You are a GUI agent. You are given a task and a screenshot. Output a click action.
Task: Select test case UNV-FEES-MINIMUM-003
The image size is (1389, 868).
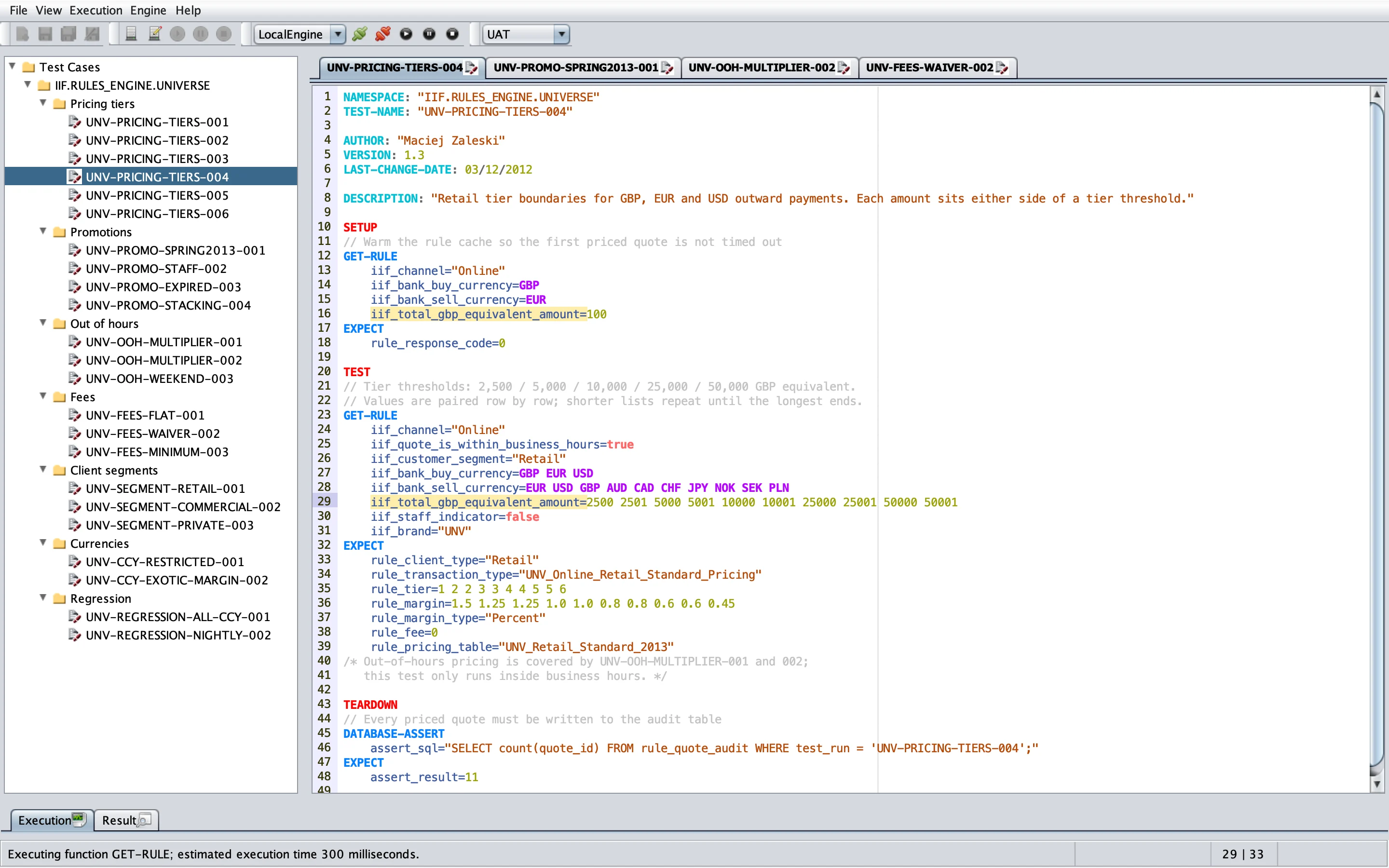click(x=157, y=452)
